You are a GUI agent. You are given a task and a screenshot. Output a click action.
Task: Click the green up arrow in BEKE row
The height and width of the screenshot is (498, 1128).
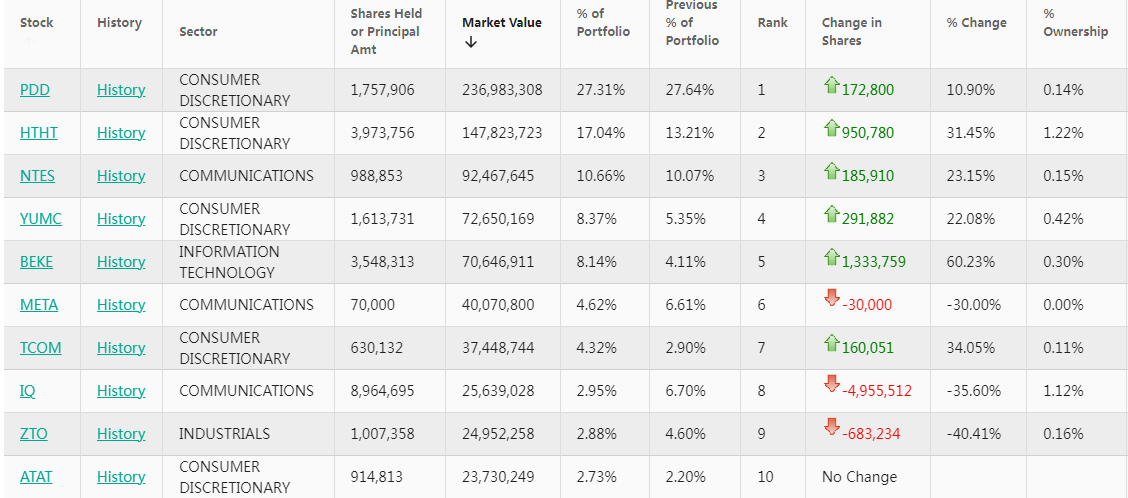coord(831,259)
